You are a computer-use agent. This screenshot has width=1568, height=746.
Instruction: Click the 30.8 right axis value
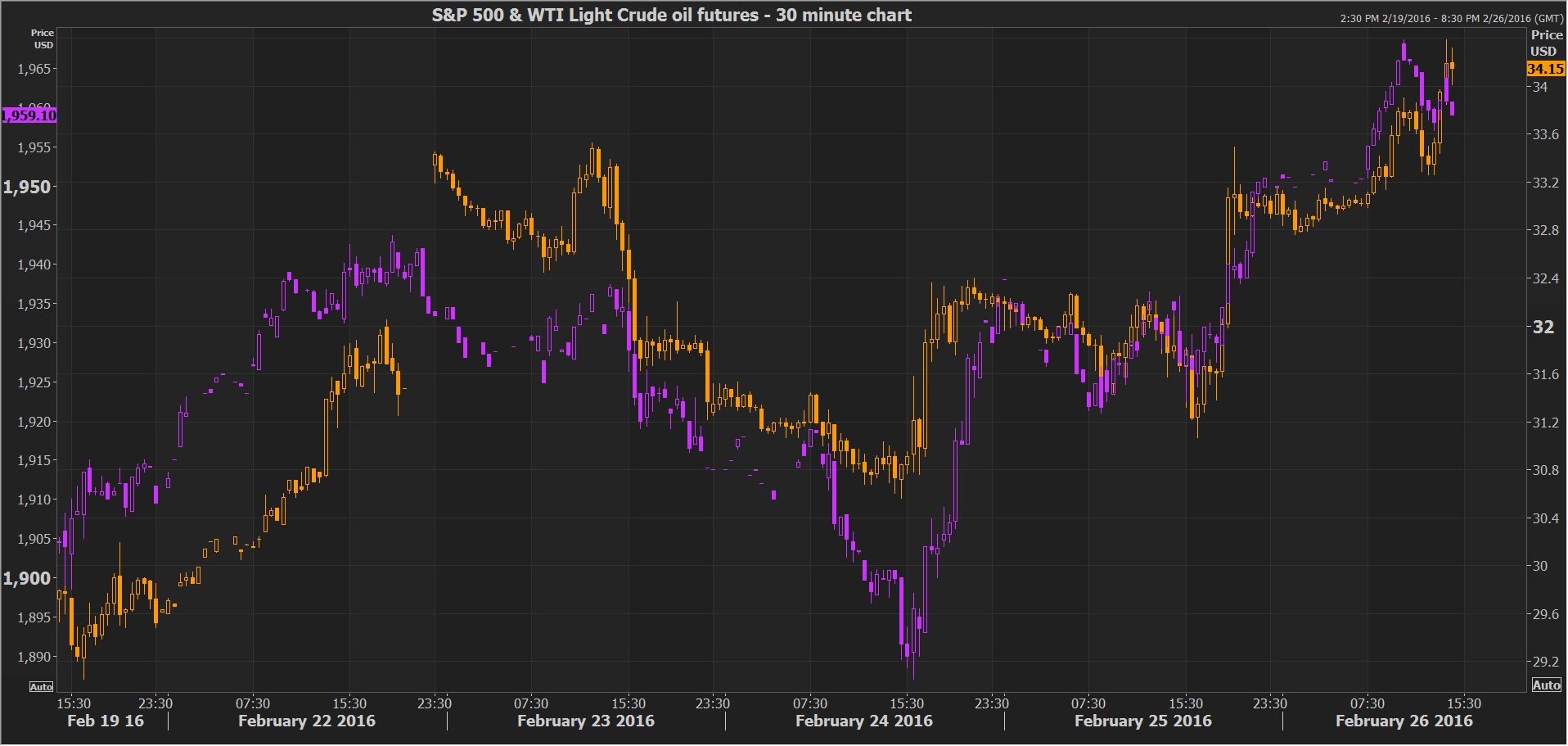[x=1546, y=470]
